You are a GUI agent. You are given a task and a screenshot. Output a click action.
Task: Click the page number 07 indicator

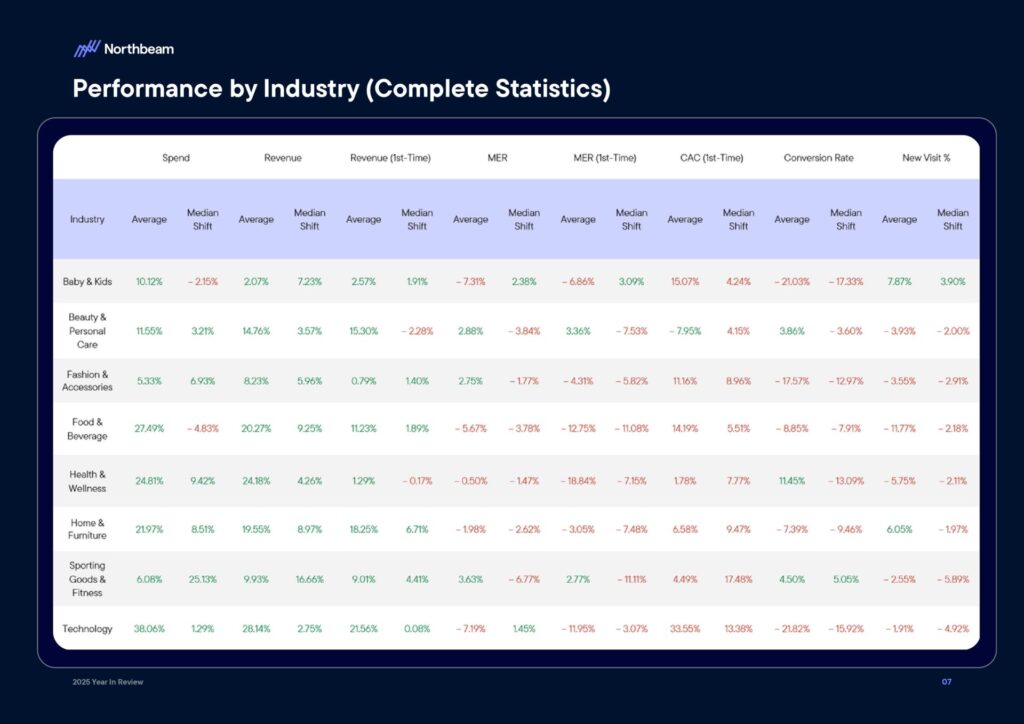pos(947,681)
